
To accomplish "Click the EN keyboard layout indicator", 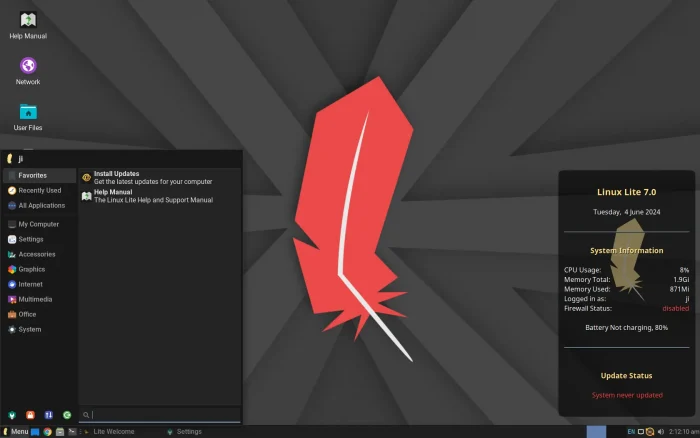I will tap(631, 431).
